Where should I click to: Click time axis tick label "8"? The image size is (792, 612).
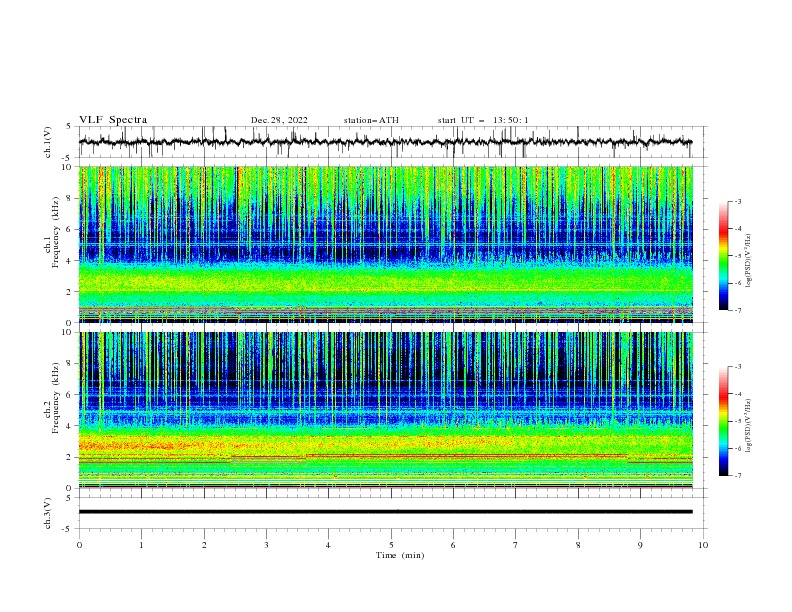pyautogui.click(x=578, y=545)
